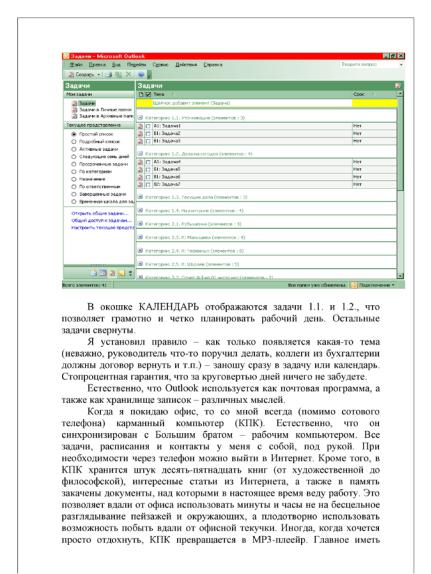Viewport: 431px width, 574px height.
Task: Select Задачи в Личные папки folder
Action: coord(102,110)
